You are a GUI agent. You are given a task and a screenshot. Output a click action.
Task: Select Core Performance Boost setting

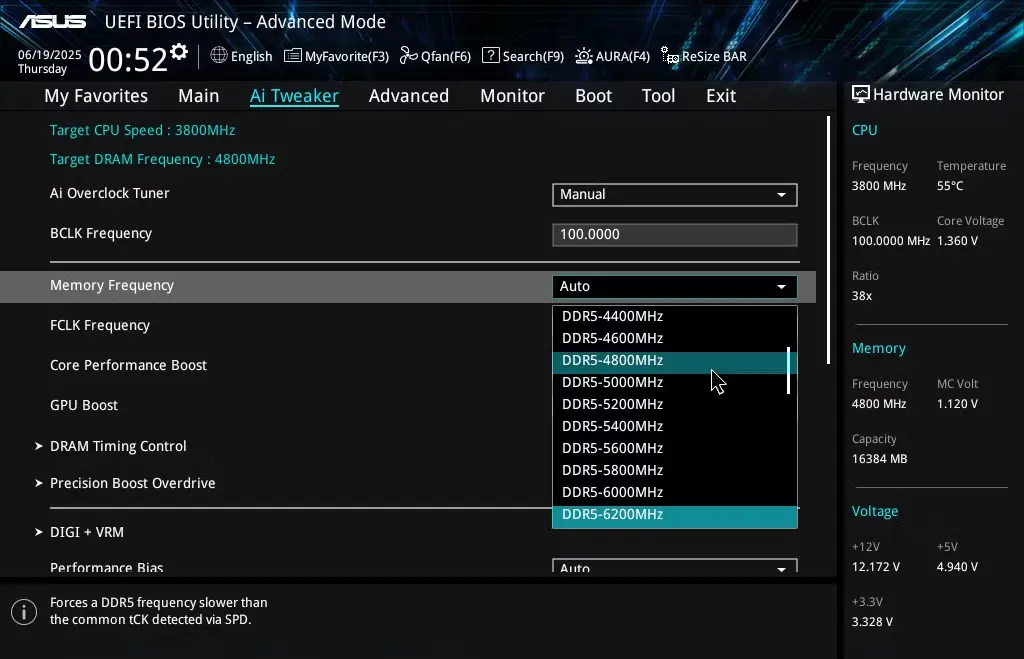coord(128,365)
